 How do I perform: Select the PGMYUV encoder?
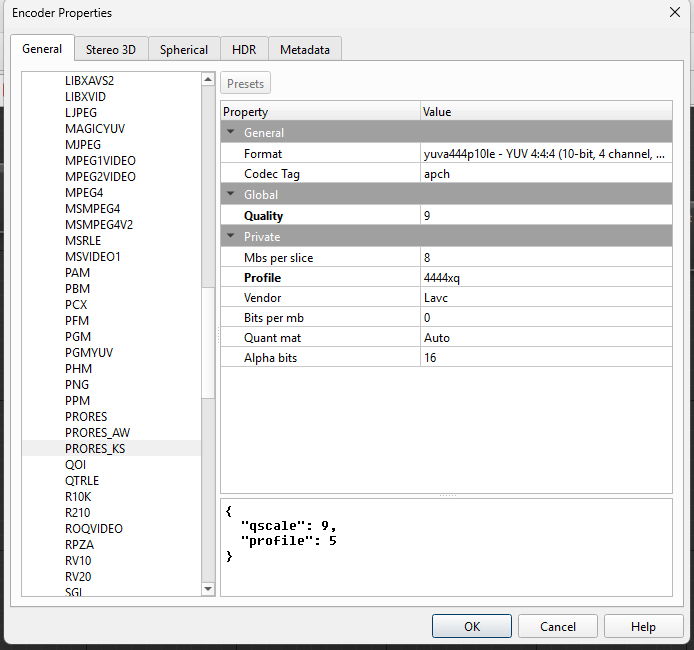coord(89,352)
